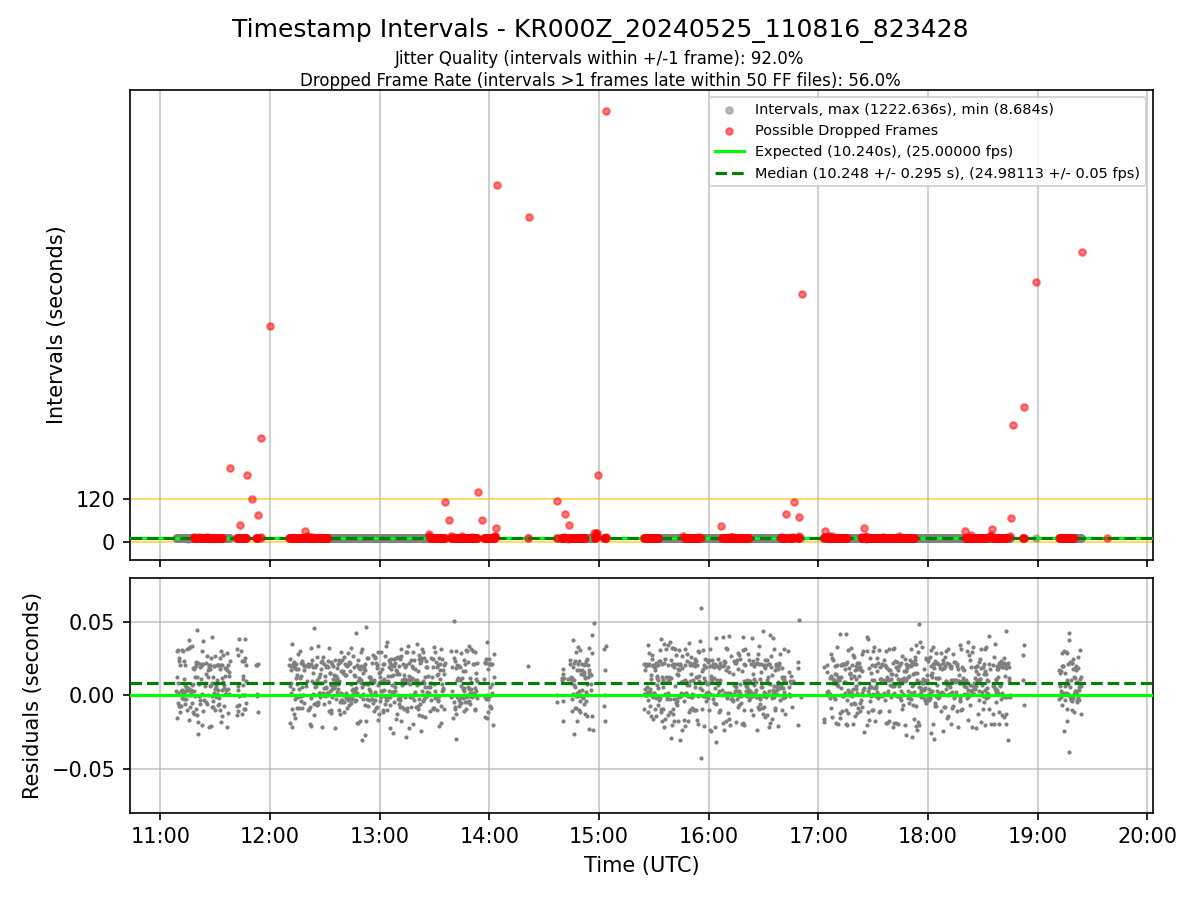The height and width of the screenshot is (900, 1200).
Task: Click the −0.05 tick label on the residuals axis
Action: coord(84,770)
